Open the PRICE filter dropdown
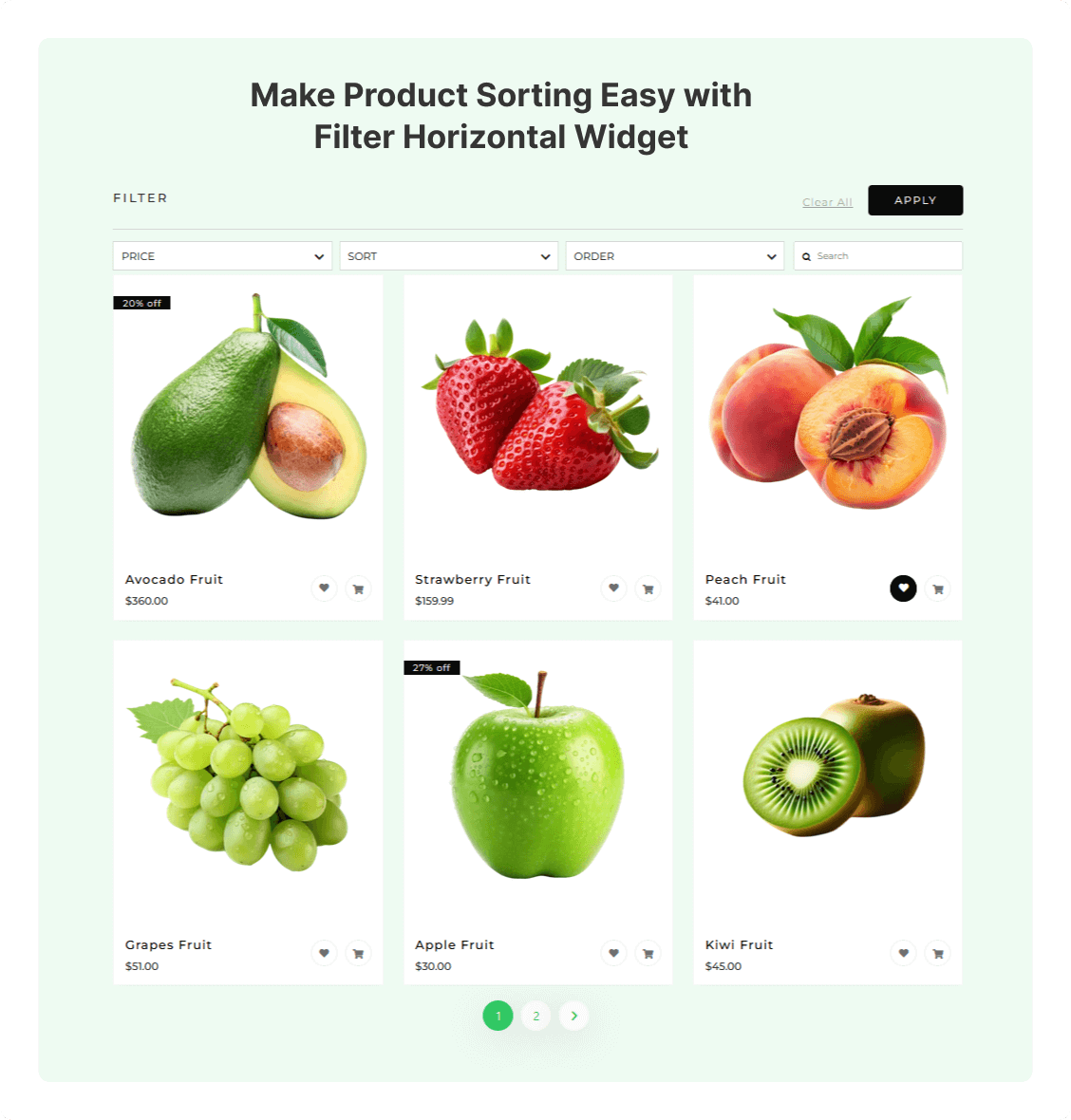The height and width of the screenshot is (1120, 1071). pyautogui.click(x=222, y=255)
